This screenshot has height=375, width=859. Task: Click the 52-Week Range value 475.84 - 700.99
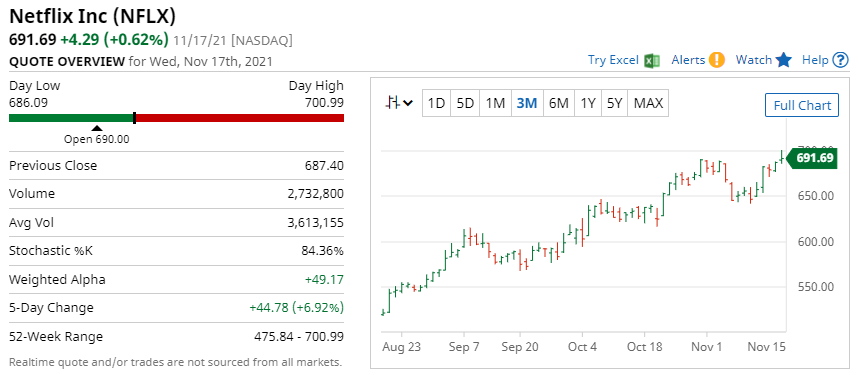[x=299, y=336]
